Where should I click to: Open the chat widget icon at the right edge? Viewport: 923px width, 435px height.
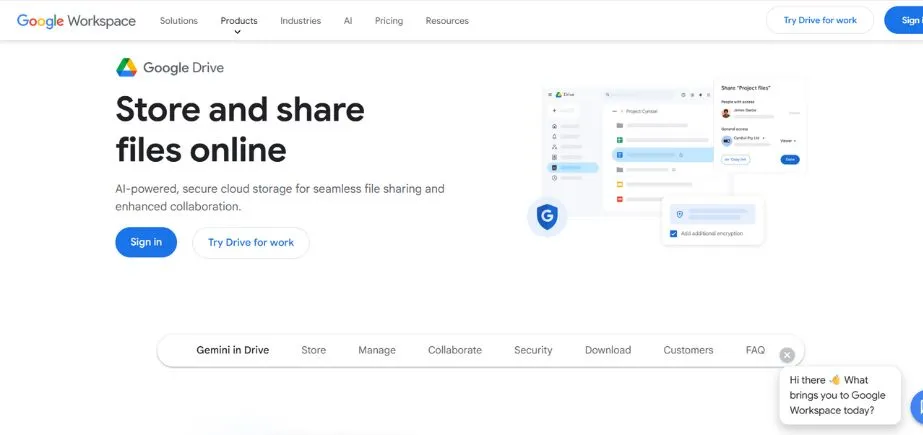[917, 406]
